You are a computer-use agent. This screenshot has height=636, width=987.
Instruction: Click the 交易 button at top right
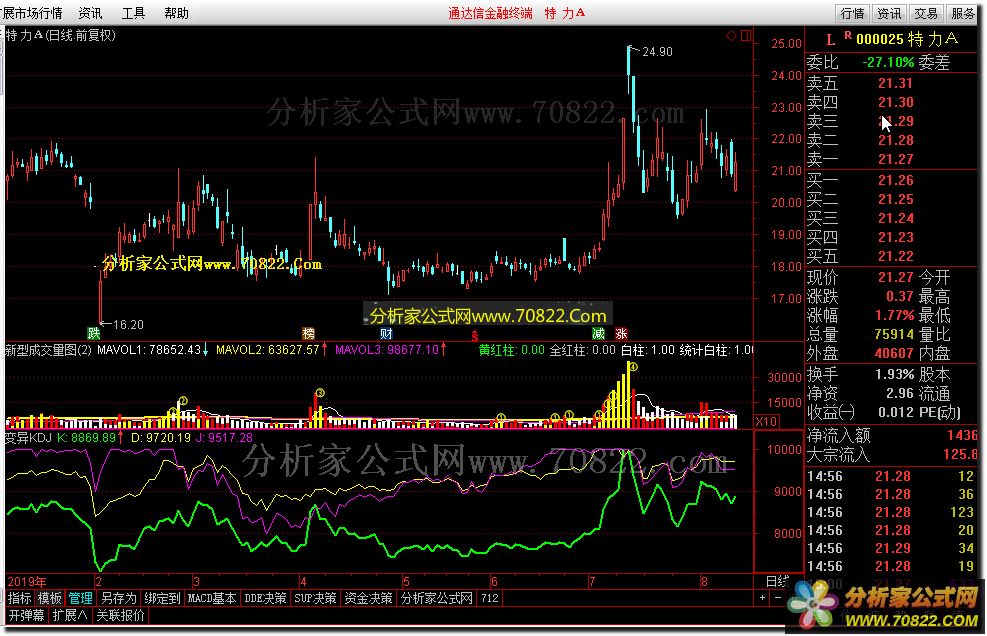point(926,13)
